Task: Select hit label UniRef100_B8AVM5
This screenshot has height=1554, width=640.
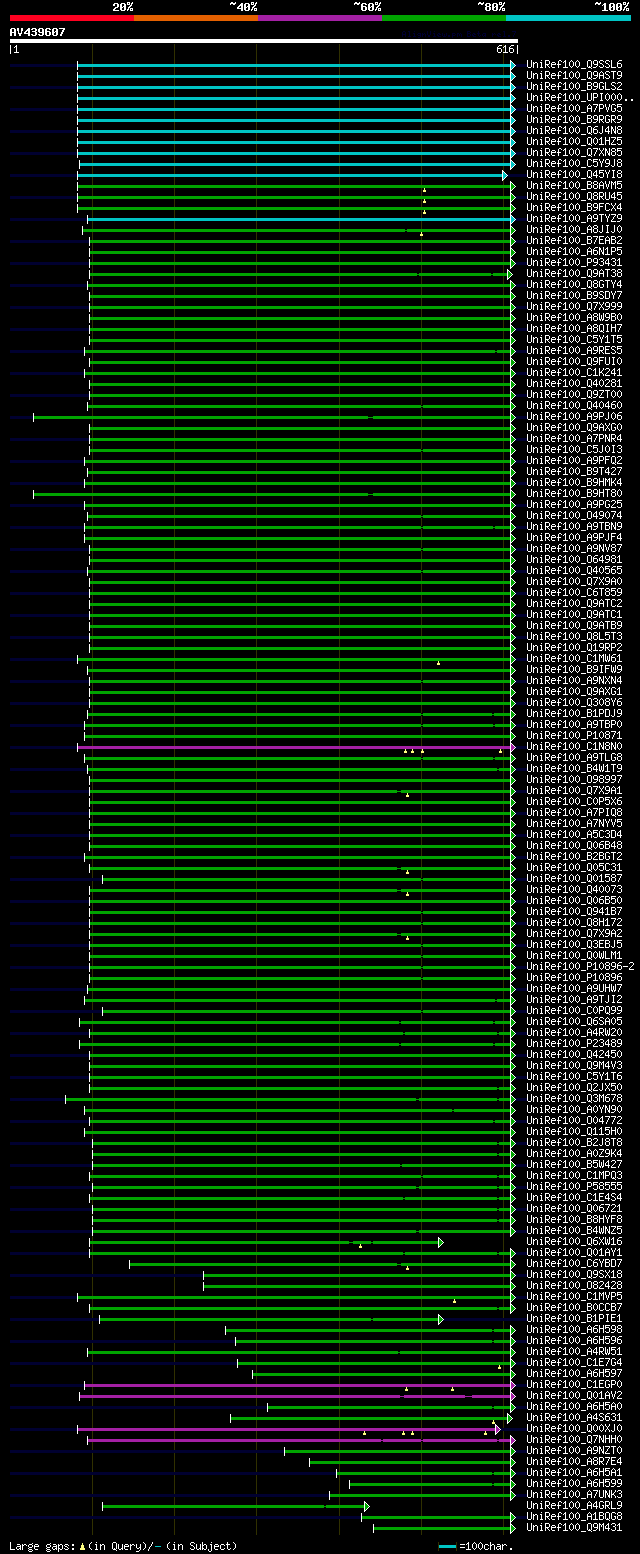Action: tap(574, 186)
